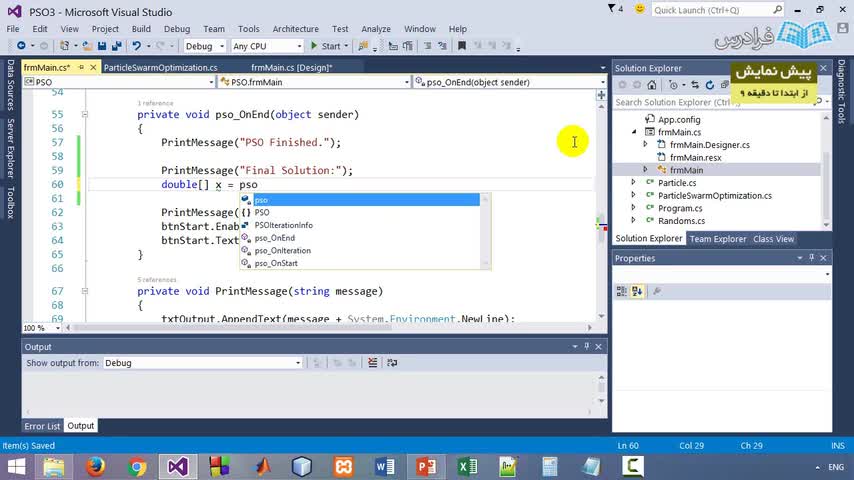The image size is (854, 480).
Task: Refresh Solution Explorer with the refresh icon
Action: 710,85
